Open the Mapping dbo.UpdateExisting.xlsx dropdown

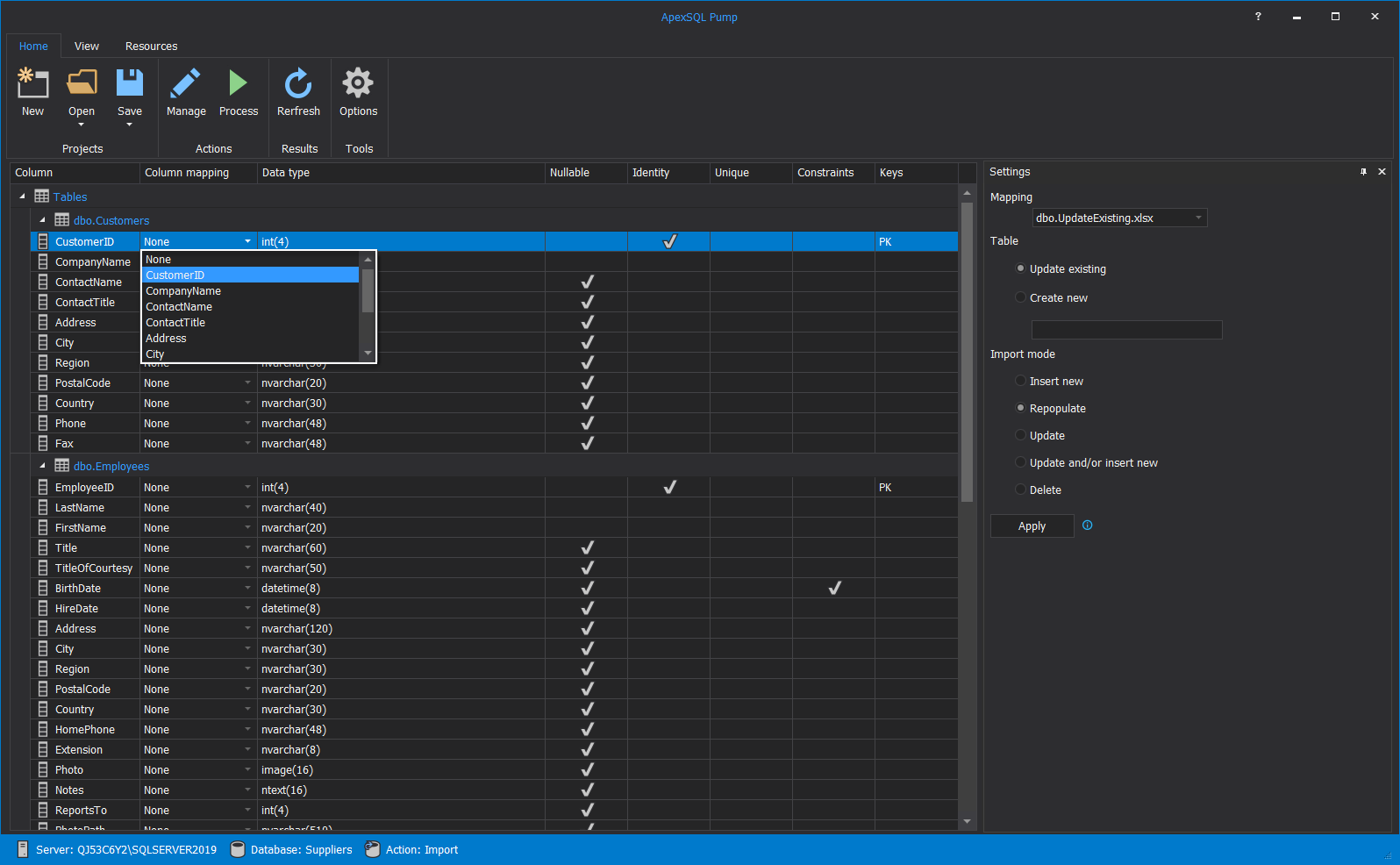[x=1119, y=218]
